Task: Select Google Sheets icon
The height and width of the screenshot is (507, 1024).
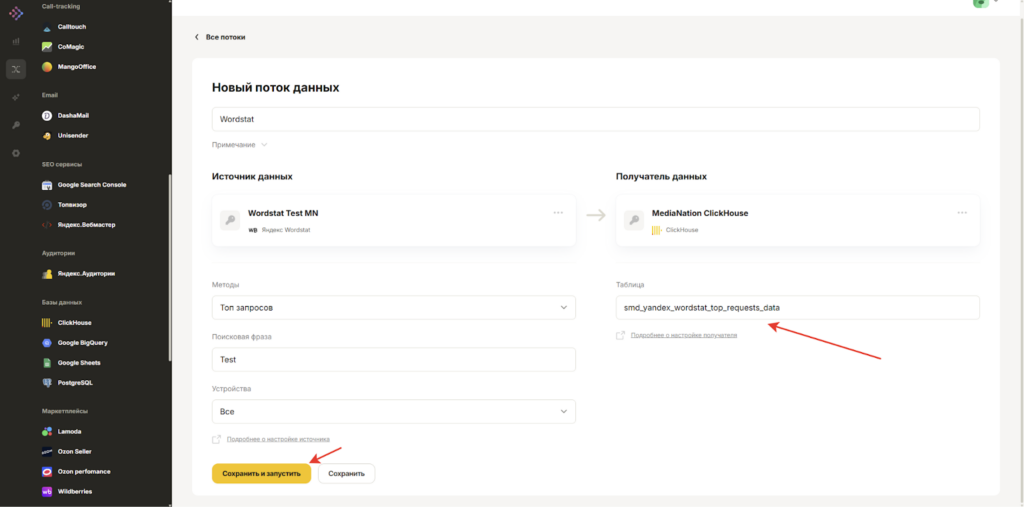Action: click(47, 363)
